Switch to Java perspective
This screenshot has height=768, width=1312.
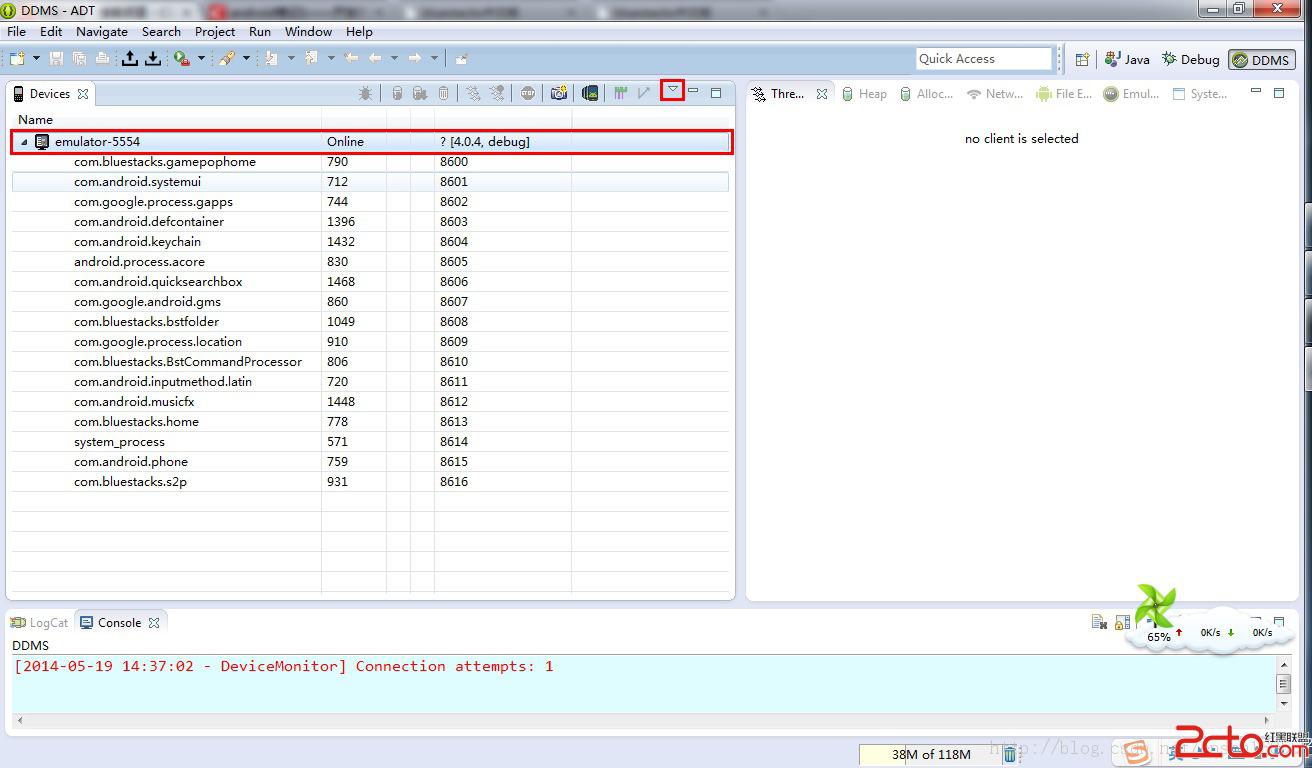(x=1127, y=59)
